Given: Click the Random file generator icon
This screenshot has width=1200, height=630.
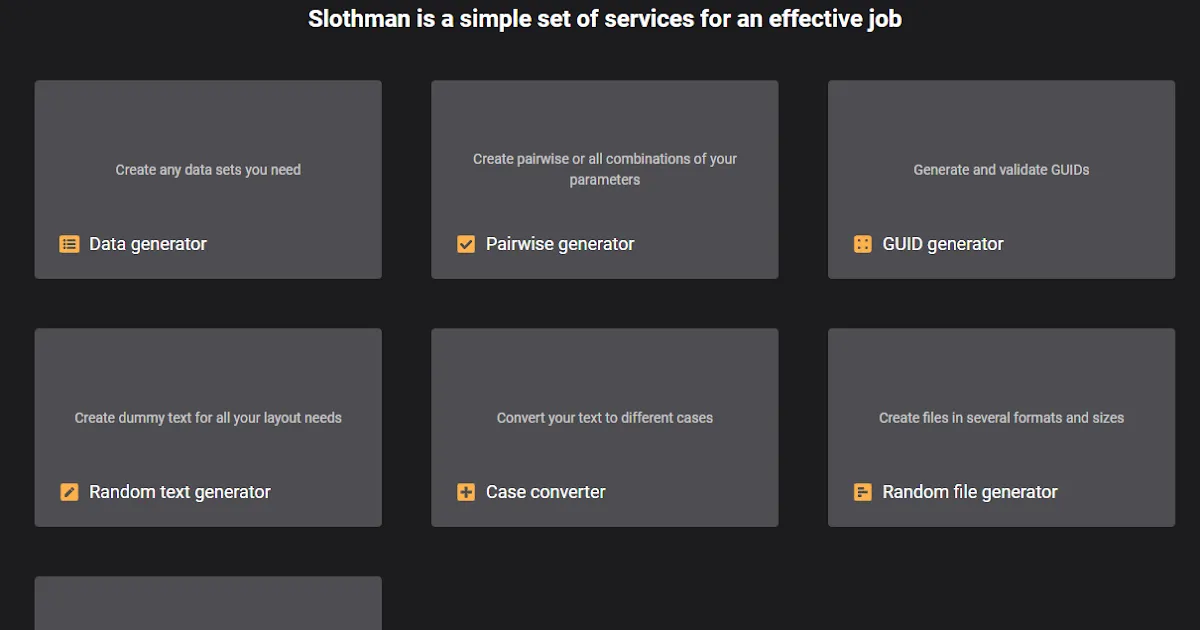Looking at the screenshot, I should [862, 492].
